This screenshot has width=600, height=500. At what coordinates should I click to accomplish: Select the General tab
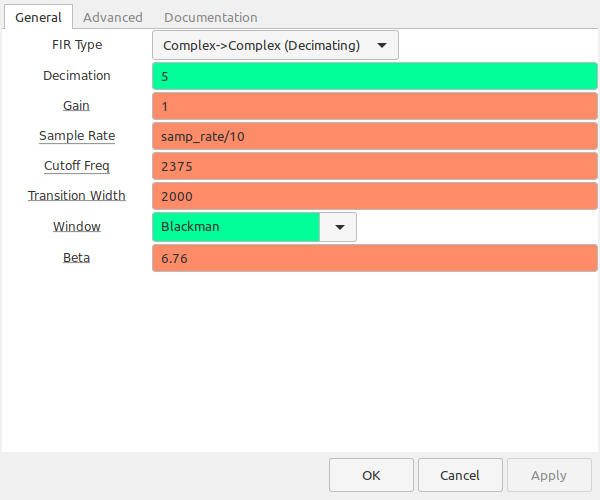38,17
